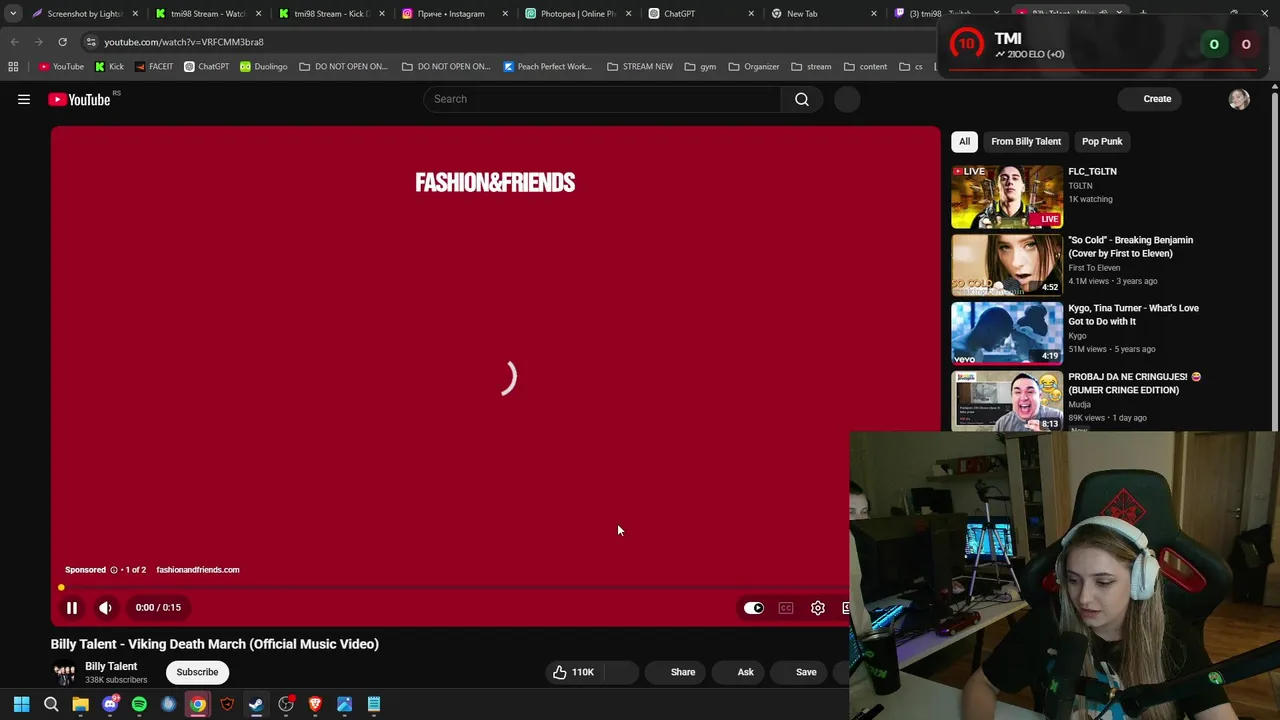Viewport: 1280px width, 720px height.
Task: Open the Windows Start menu
Action: click(x=22, y=704)
